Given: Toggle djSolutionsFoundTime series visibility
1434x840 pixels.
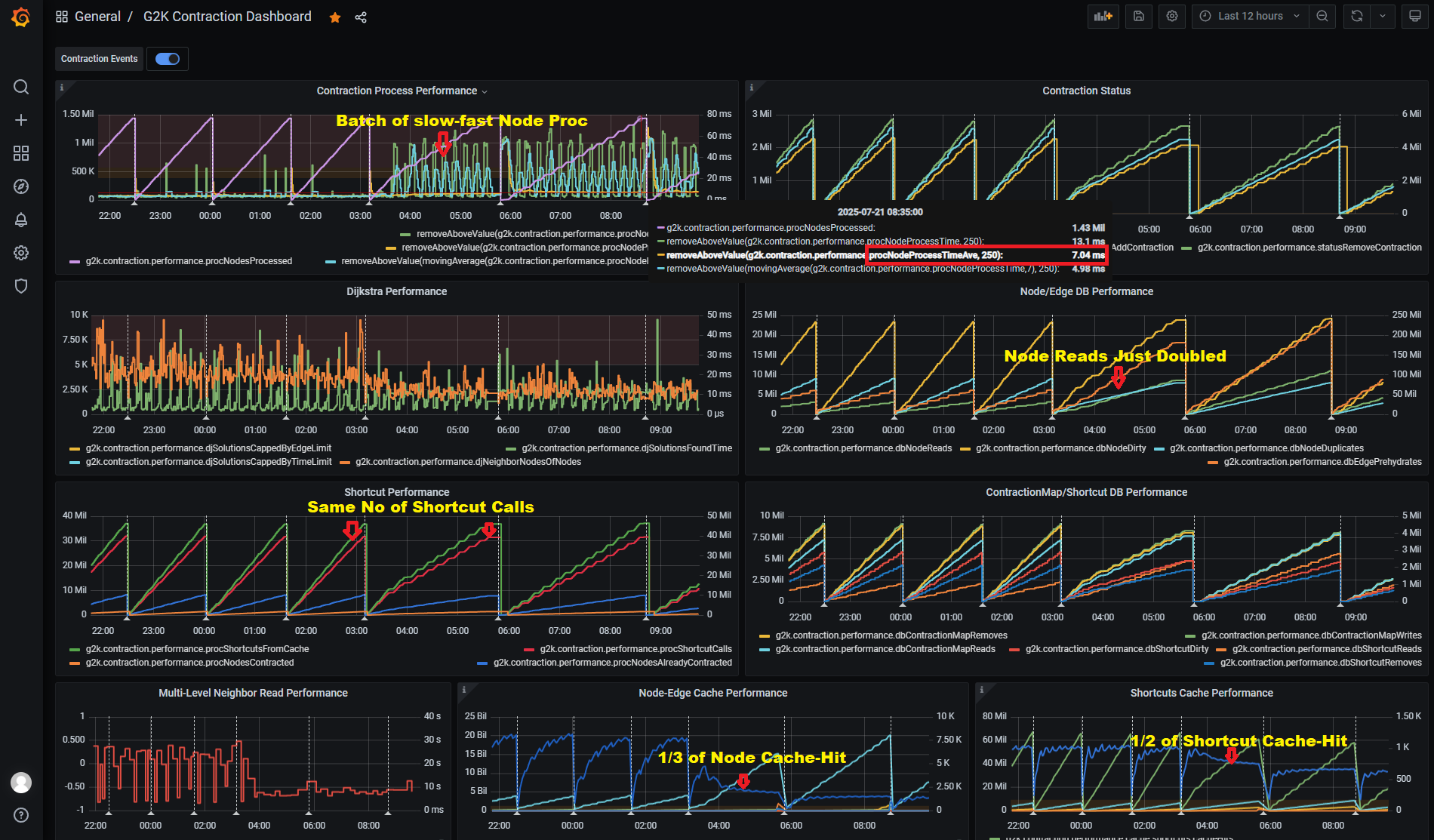Looking at the screenshot, I should [627, 448].
